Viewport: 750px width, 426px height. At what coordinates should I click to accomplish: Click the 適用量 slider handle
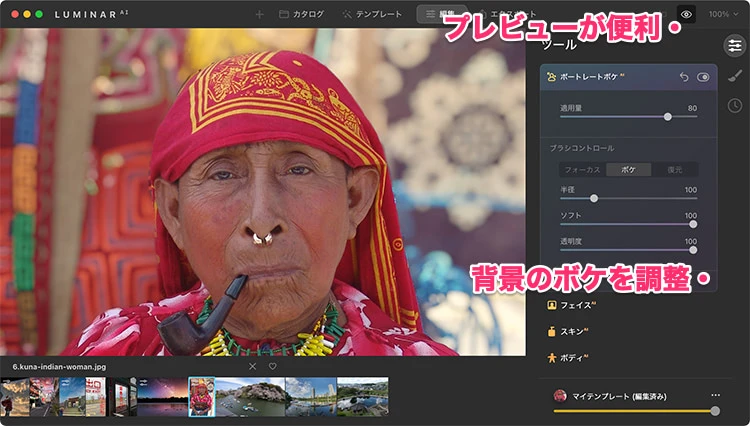coord(668,116)
